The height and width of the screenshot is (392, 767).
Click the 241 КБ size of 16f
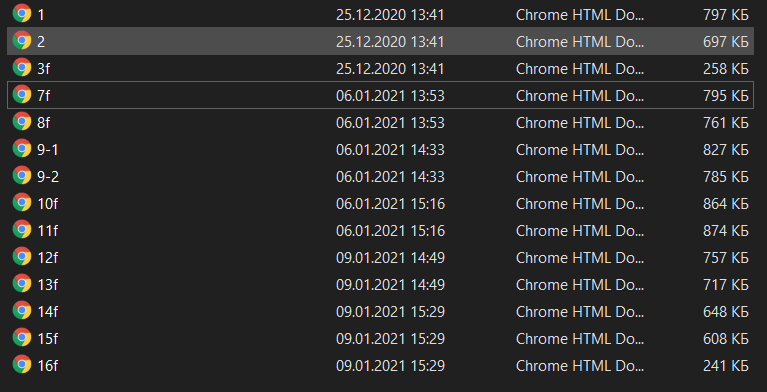tap(725, 366)
